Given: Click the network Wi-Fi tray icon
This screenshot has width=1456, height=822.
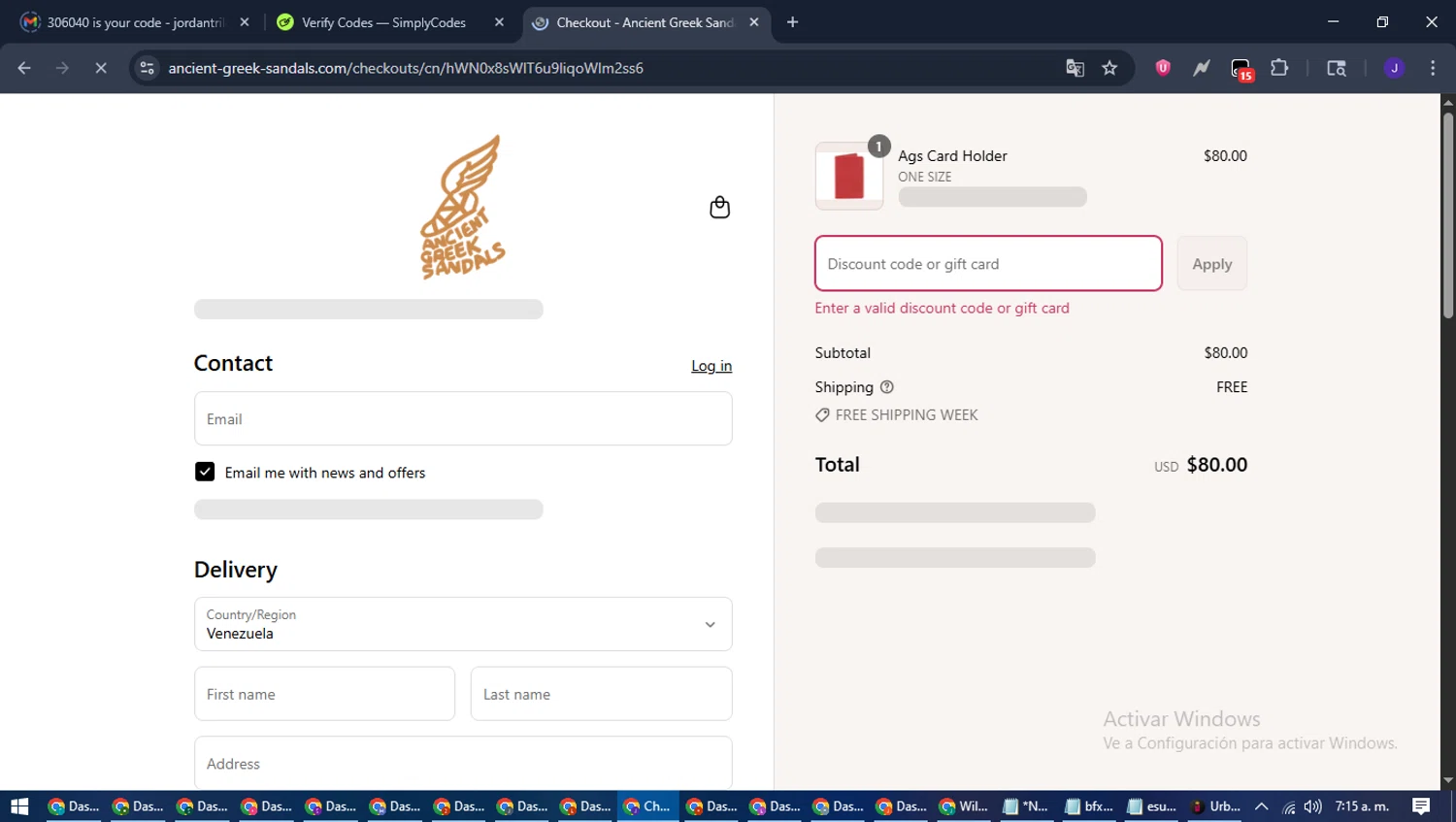Looking at the screenshot, I should tap(1288, 806).
